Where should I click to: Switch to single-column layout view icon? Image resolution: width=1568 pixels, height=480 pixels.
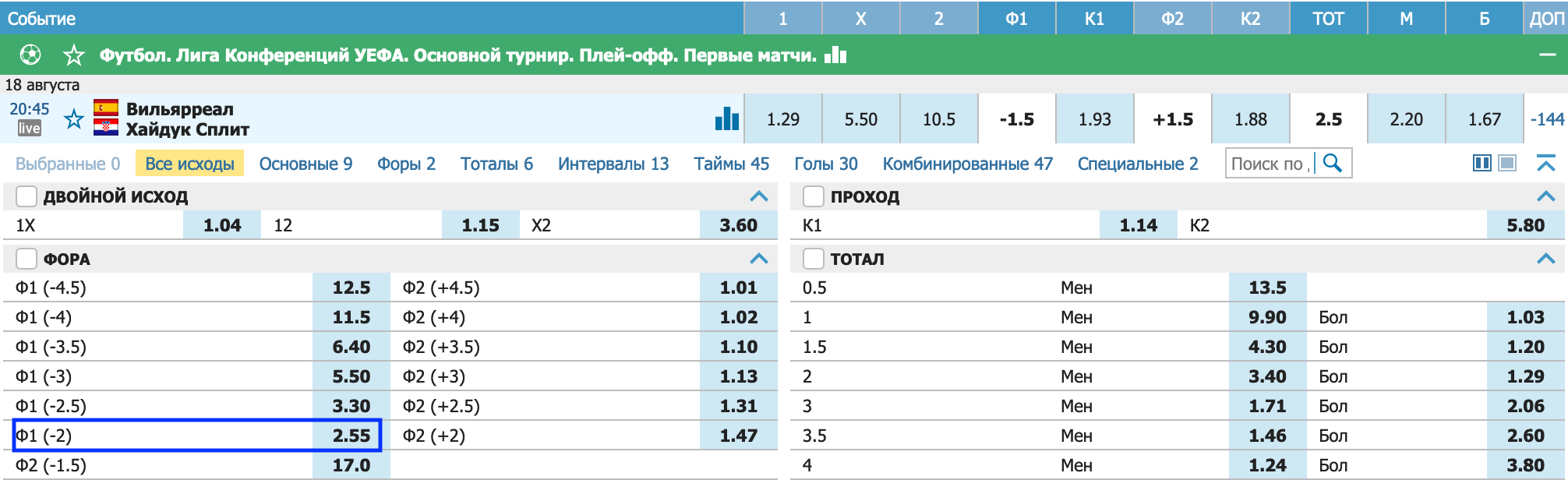(1508, 163)
